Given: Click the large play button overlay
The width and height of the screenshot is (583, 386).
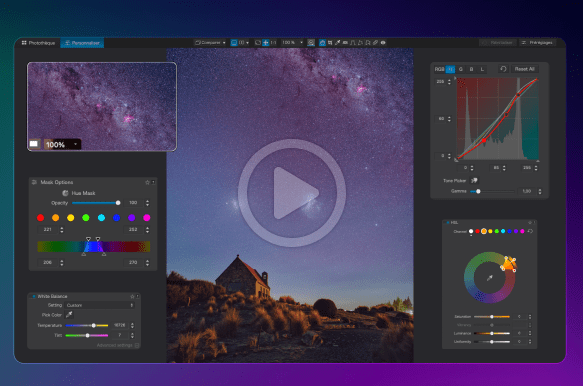Looking at the screenshot, I should [292, 193].
